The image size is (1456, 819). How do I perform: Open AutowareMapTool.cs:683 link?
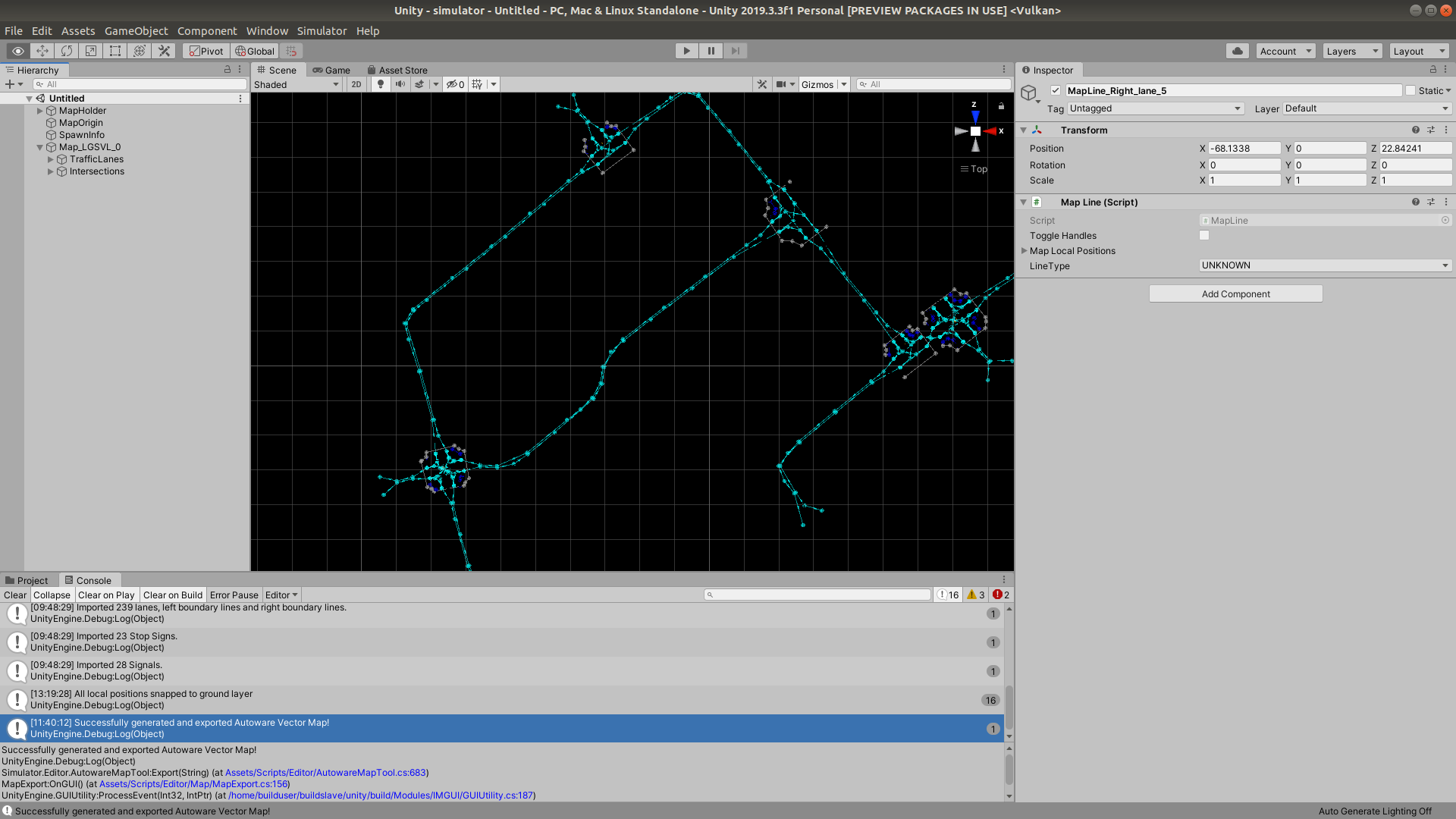tap(325, 773)
